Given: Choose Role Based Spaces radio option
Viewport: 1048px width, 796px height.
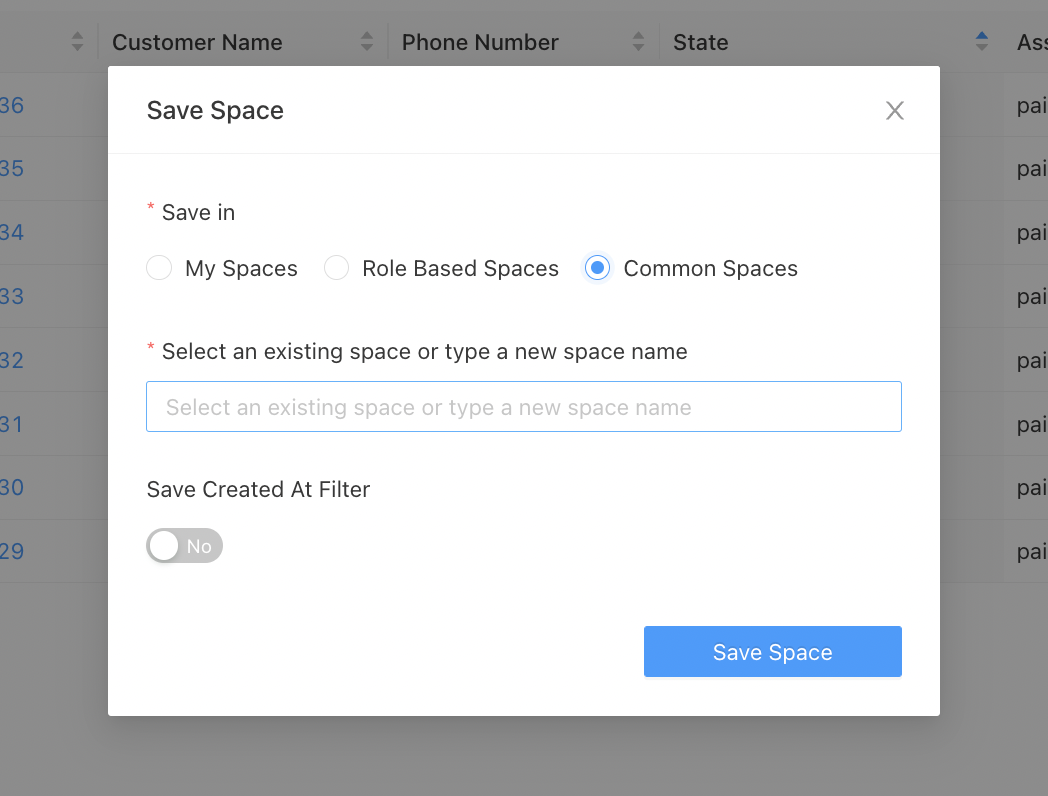Looking at the screenshot, I should (337, 268).
